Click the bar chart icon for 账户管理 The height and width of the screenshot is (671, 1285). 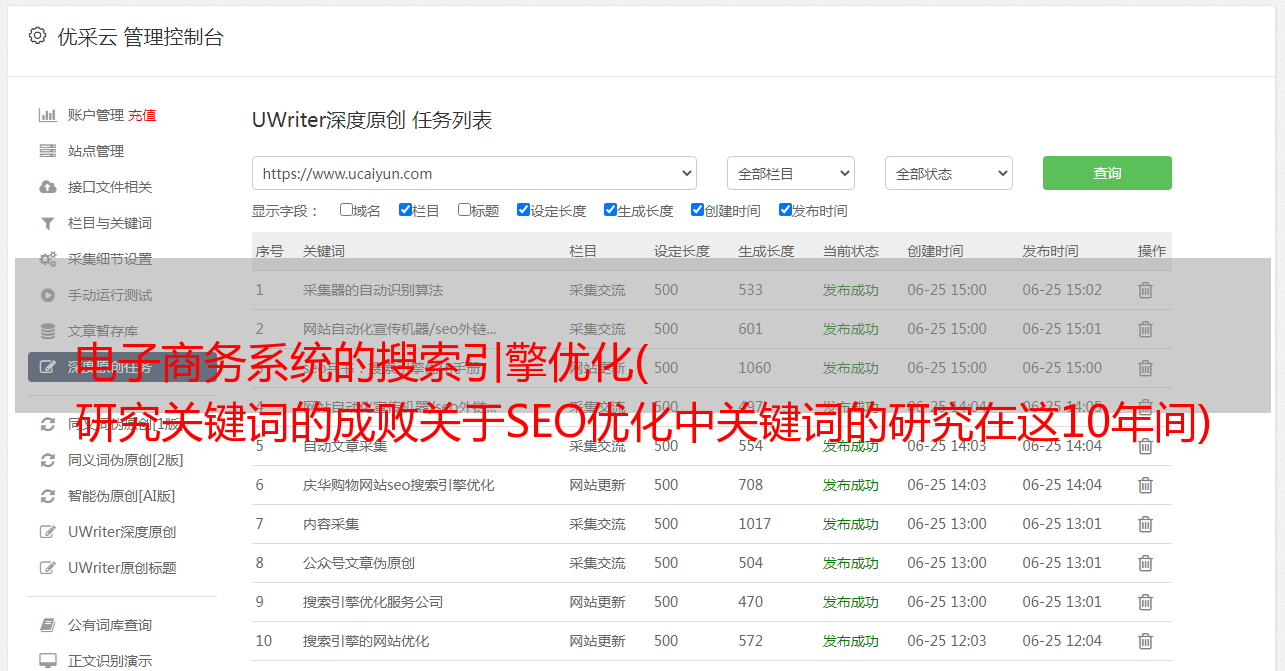pyautogui.click(x=47, y=115)
